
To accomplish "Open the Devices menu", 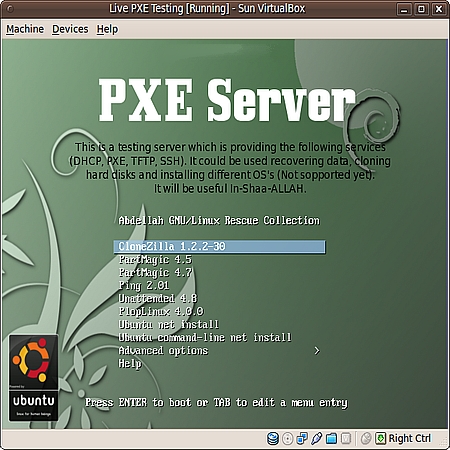I will tap(70, 29).
